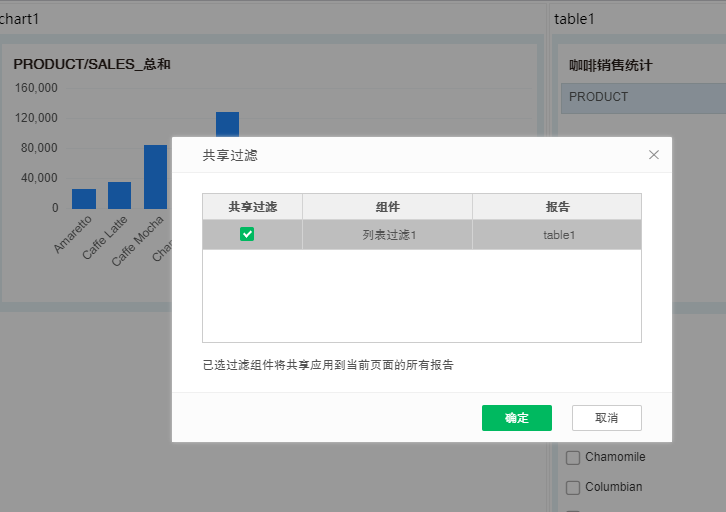Select the 组件 column header
726x512 pixels.
(387, 207)
